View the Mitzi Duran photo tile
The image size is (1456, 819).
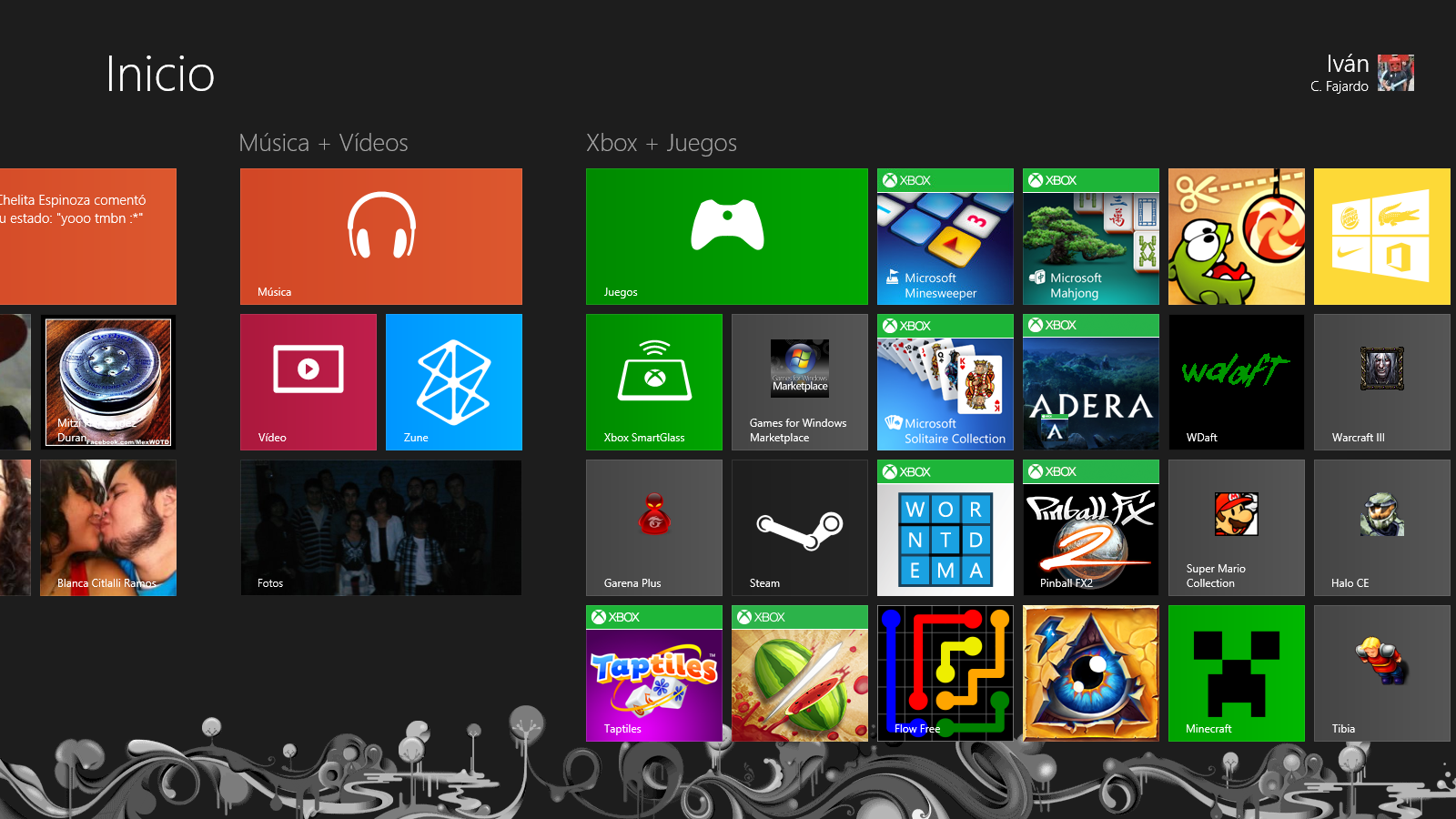(x=108, y=382)
